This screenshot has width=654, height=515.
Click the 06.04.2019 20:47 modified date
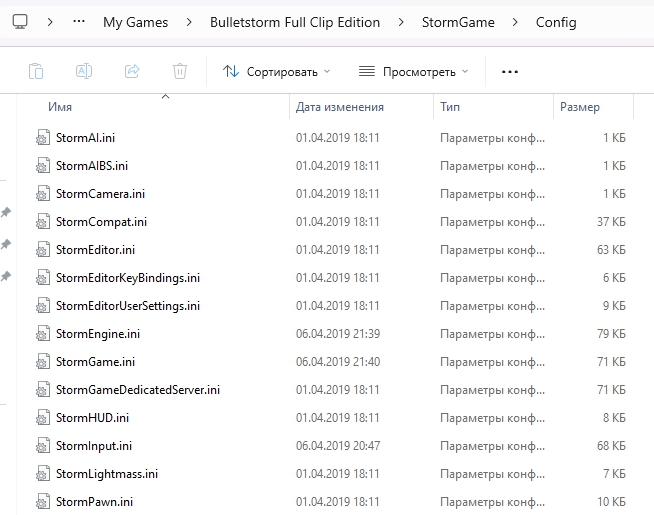pyautogui.click(x=338, y=445)
